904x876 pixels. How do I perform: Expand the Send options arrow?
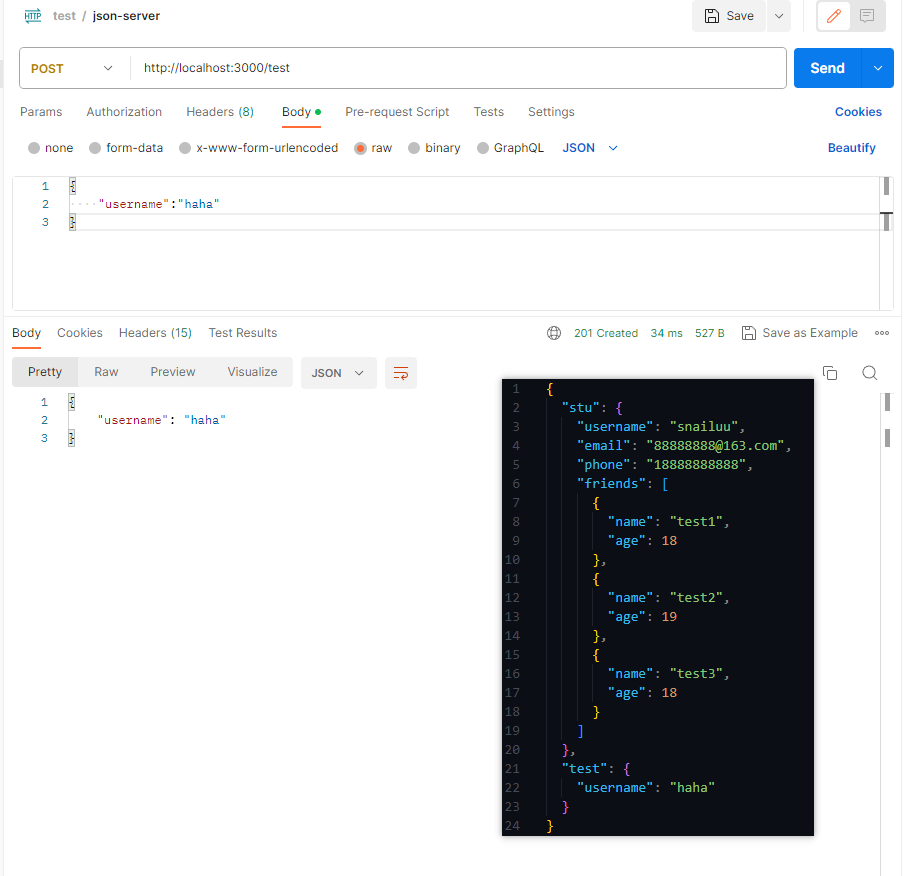[877, 69]
